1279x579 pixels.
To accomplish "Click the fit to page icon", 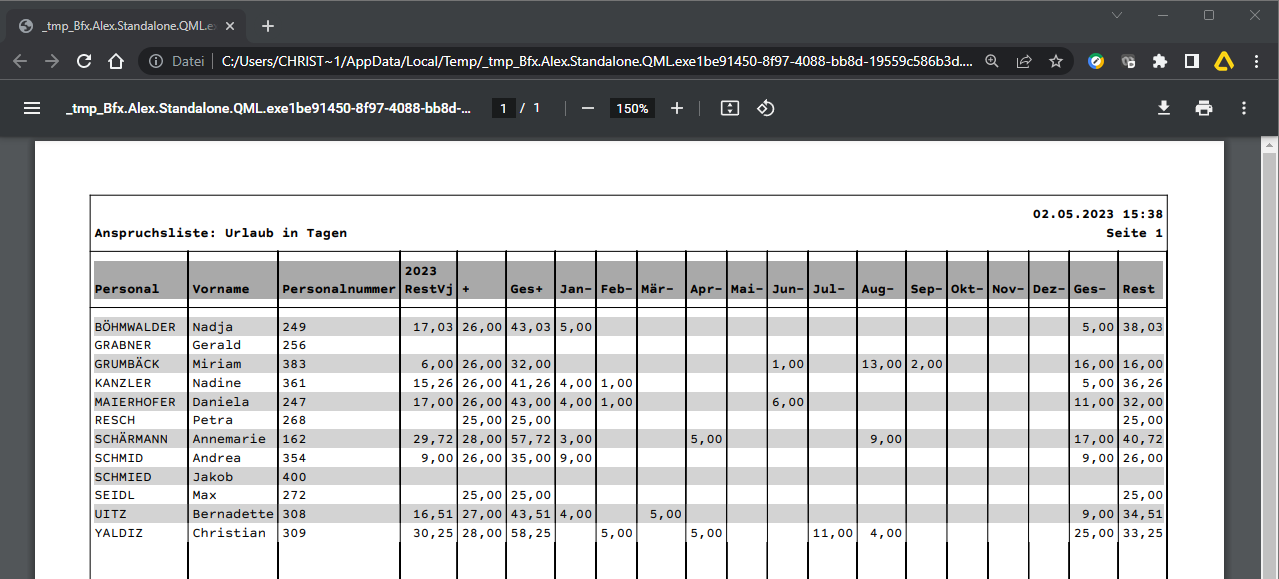I will (x=730, y=108).
